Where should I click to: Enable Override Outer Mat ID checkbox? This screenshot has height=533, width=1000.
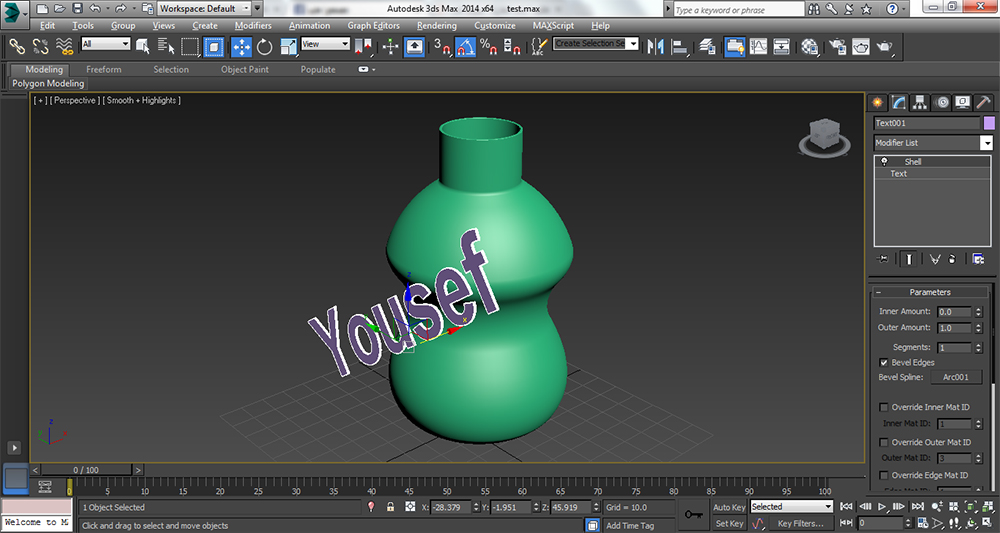[x=883, y=442]
